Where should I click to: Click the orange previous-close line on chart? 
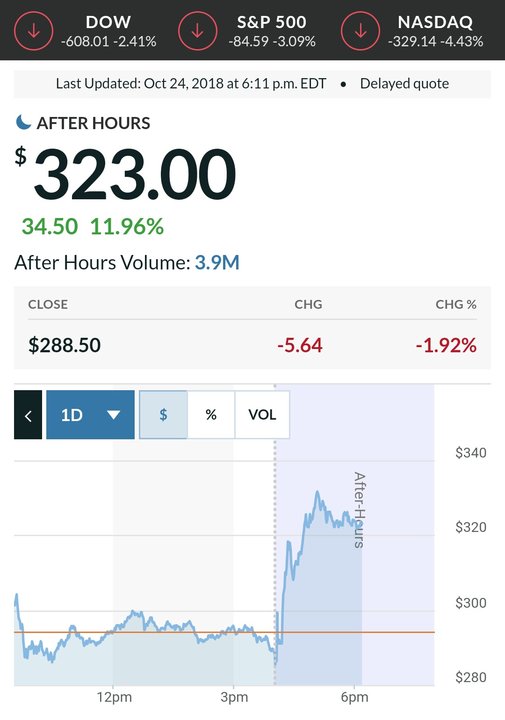[x=224, y=632]
